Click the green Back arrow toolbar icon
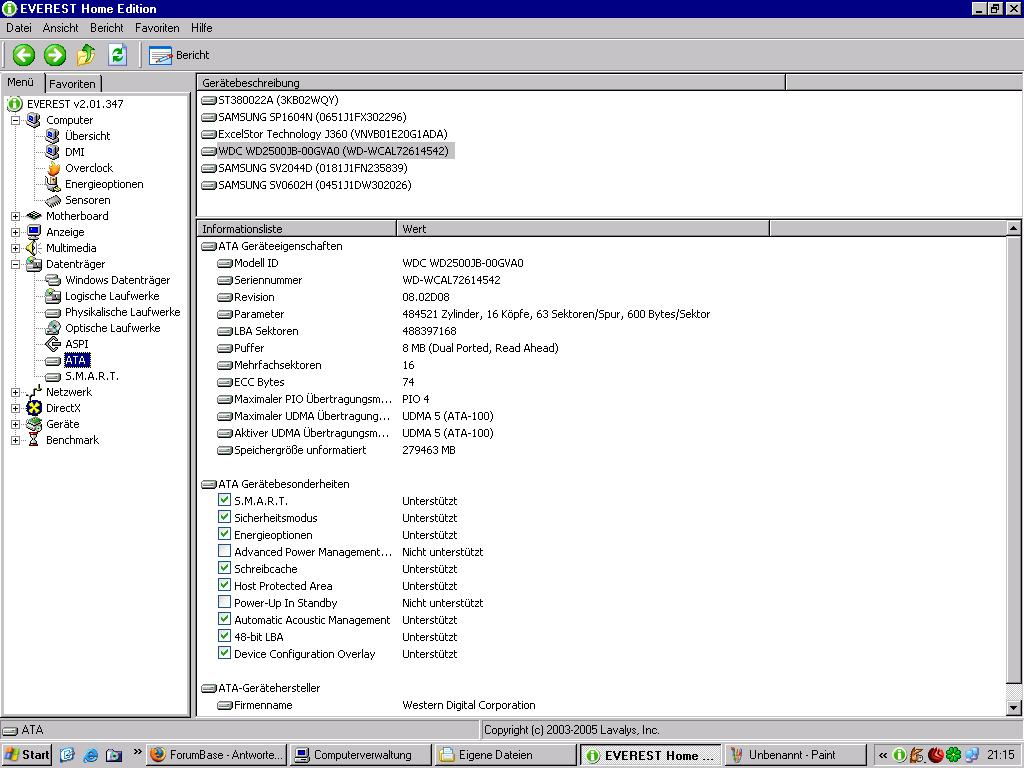The image size is (1024, 768). coord(24,55)
